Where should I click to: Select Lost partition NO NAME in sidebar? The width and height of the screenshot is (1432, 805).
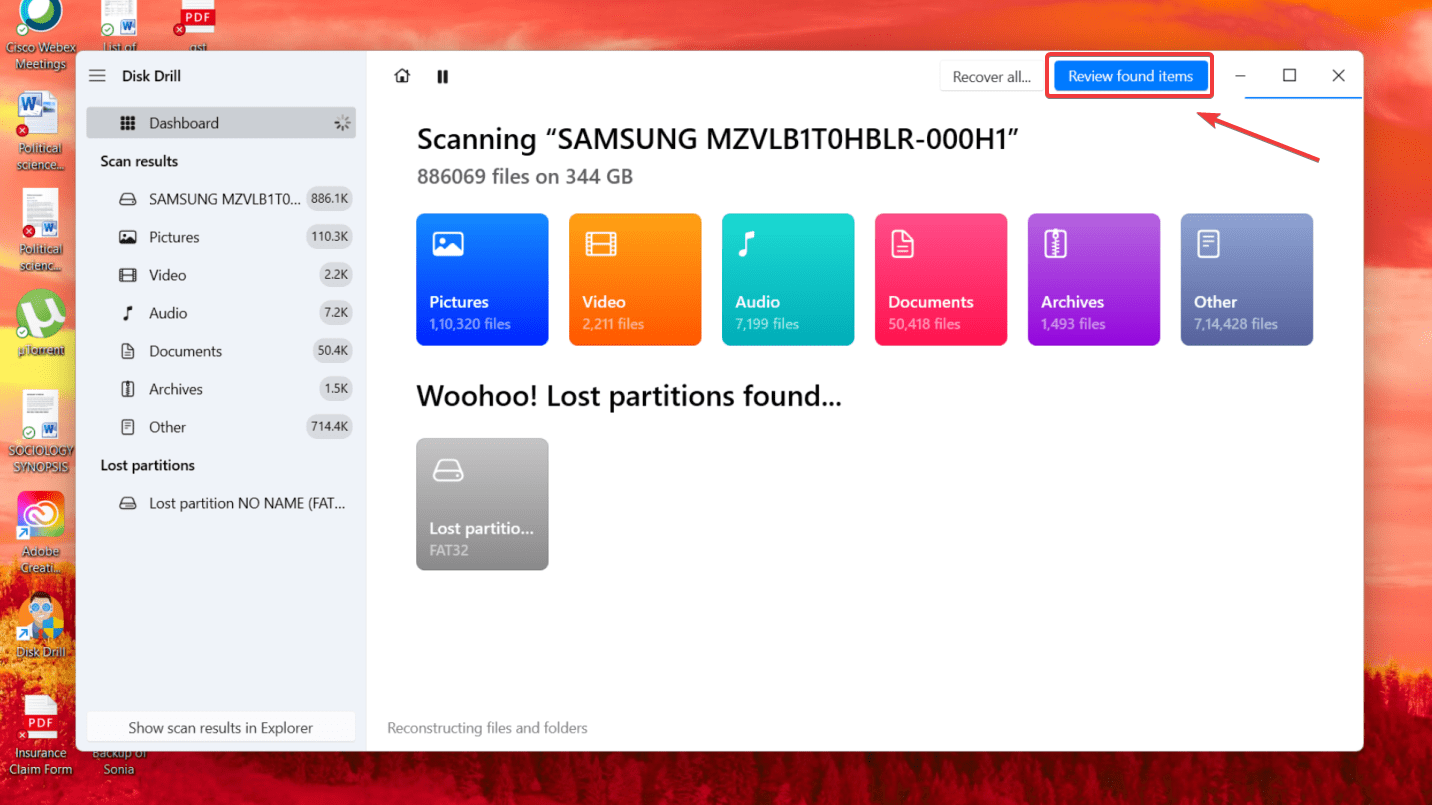tap(221, 503)
